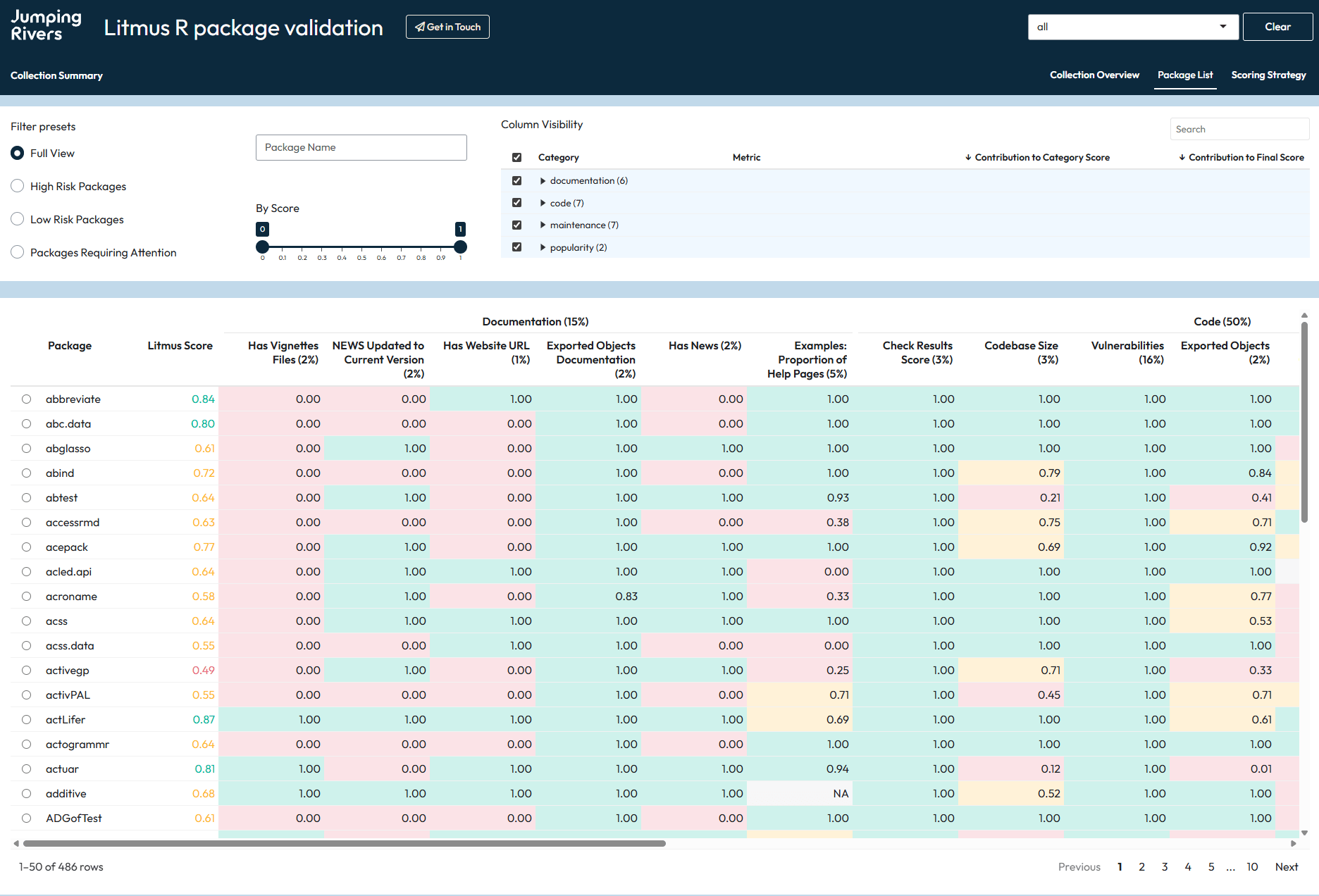The height and width of the screenshot is (896, 1319).
Task: Click the Get in Touch button
Action: (447, 27)
